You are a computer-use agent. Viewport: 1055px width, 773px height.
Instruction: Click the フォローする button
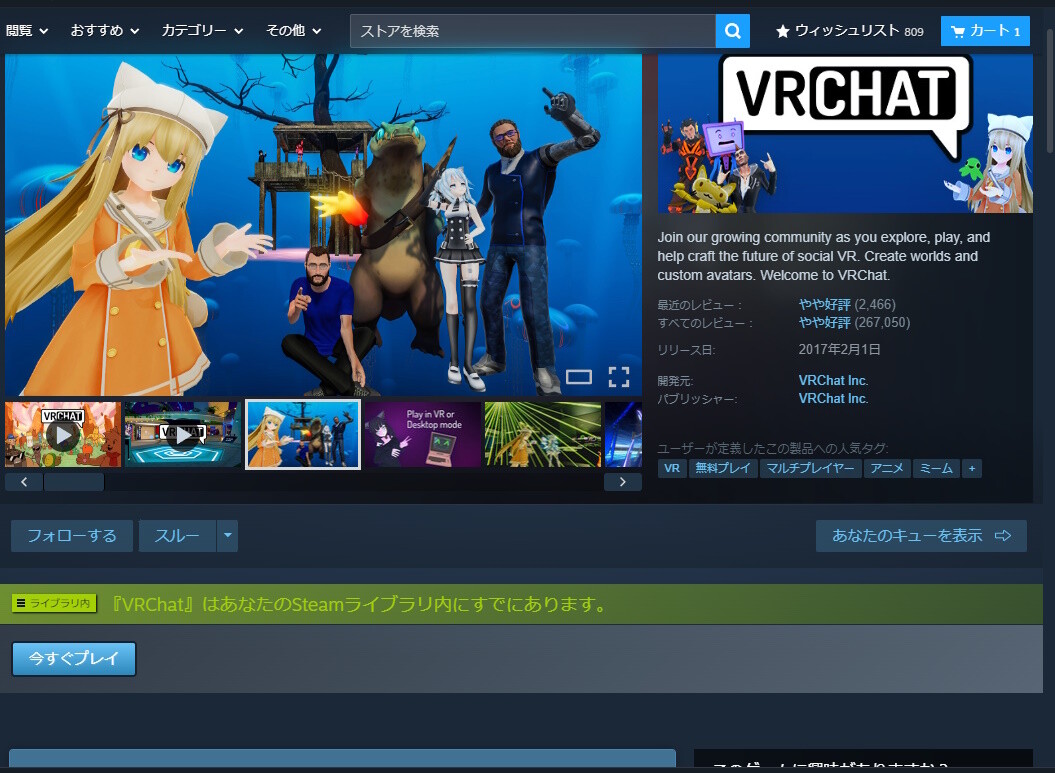tap(72, 536)
